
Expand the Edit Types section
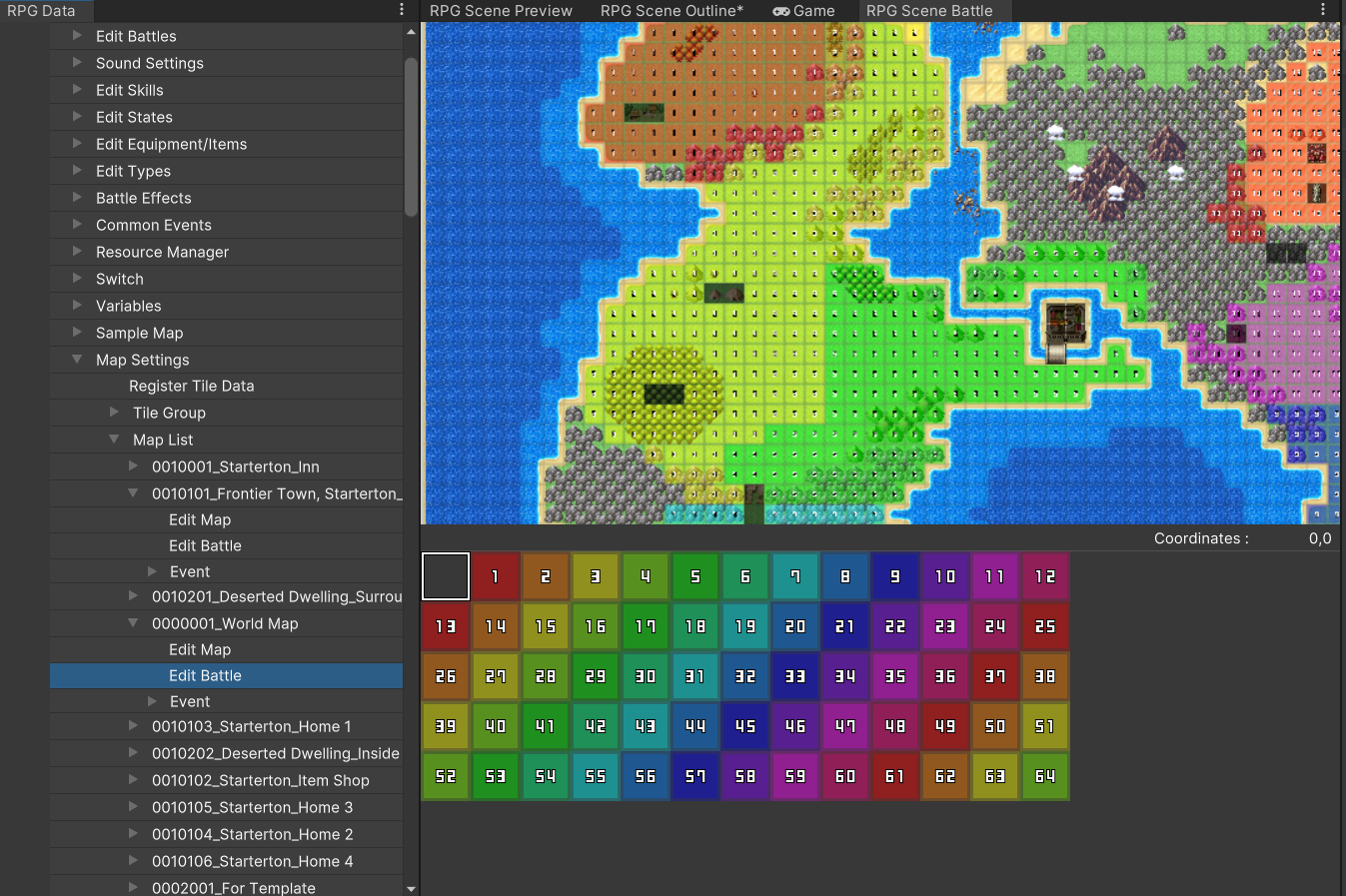pyautogui.click(x=77, y=170)
